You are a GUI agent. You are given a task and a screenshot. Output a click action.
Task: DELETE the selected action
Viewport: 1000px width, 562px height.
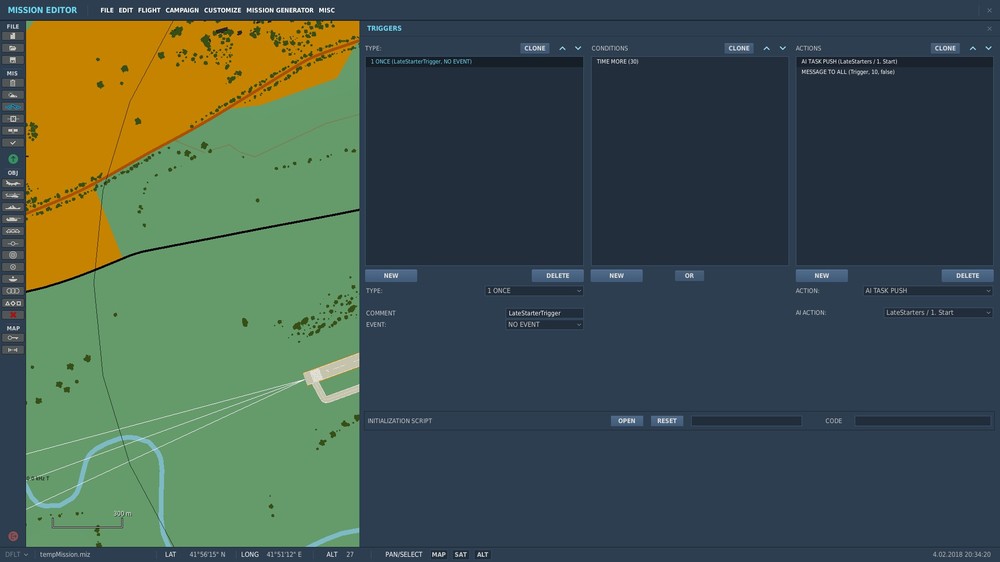(x=967, y=276)
